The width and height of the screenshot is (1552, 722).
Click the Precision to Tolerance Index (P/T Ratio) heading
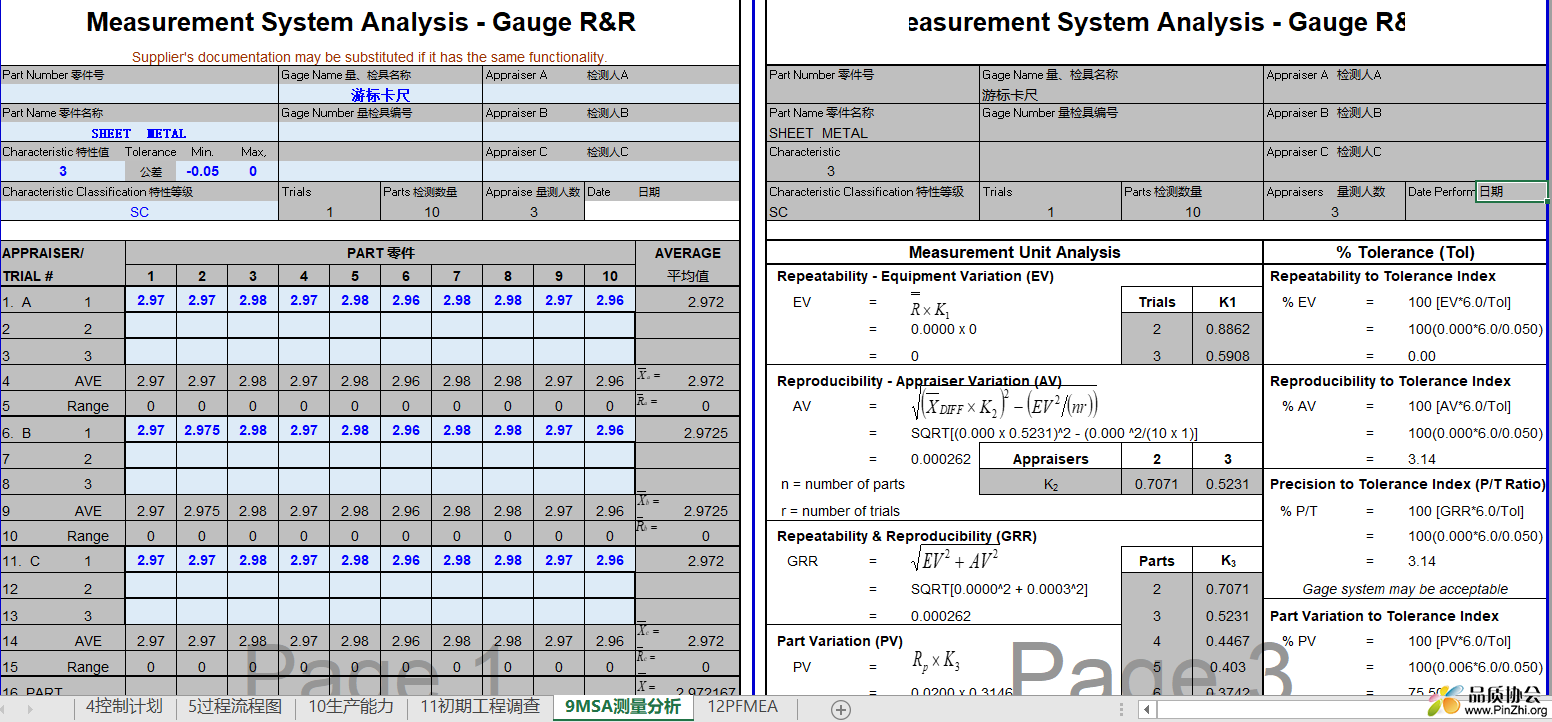[x=1407, y=484]
